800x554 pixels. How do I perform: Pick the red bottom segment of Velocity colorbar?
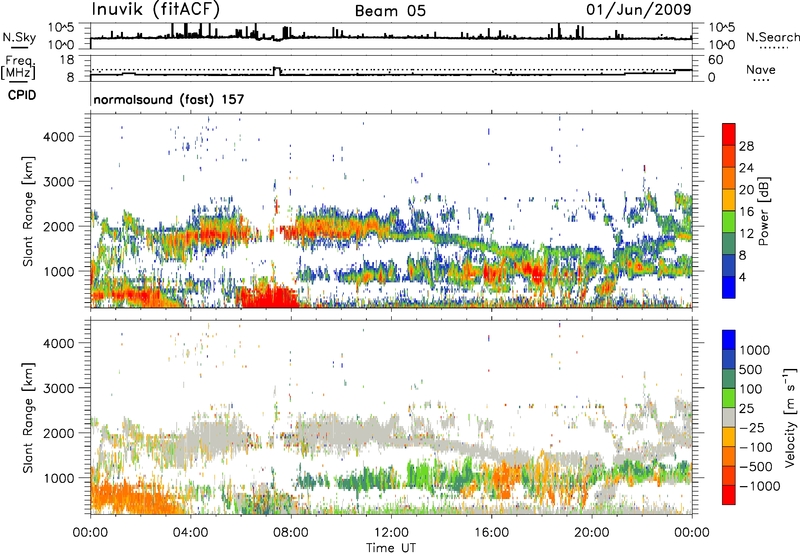tap(729, 495)
